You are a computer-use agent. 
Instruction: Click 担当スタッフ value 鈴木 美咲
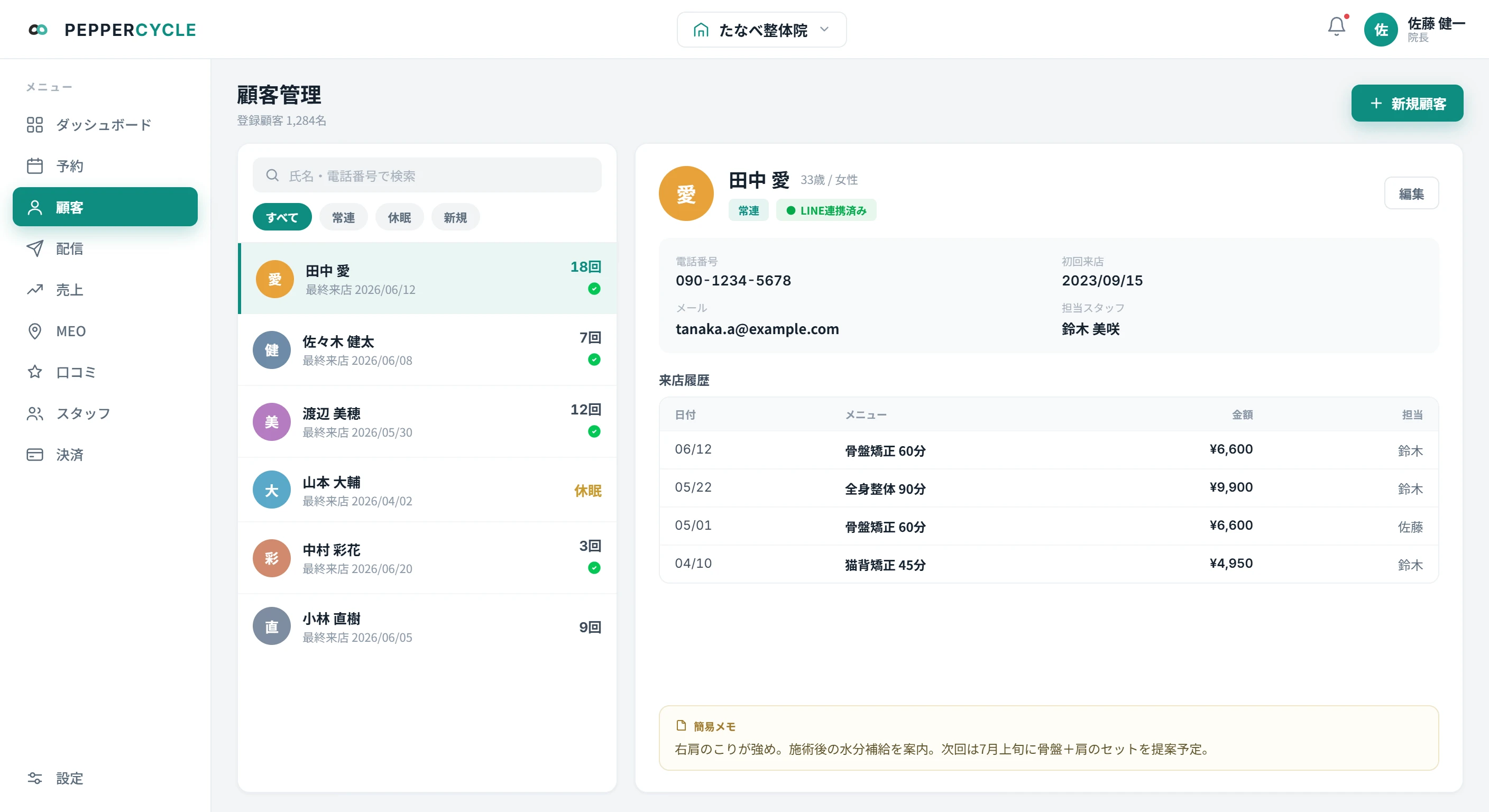[1090, 329]
